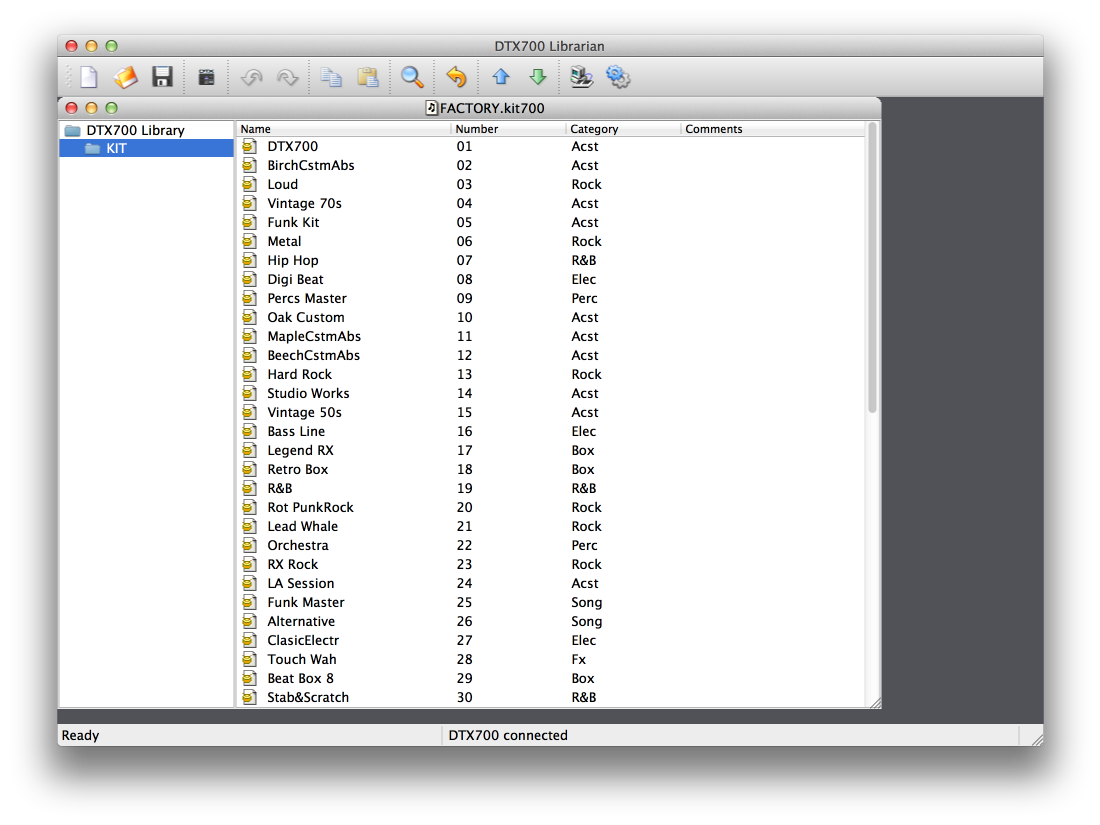Select the KIT folder in the sidebar
Image resolution: width=1100 pixels, height=825 pixels.
point(116,148)
